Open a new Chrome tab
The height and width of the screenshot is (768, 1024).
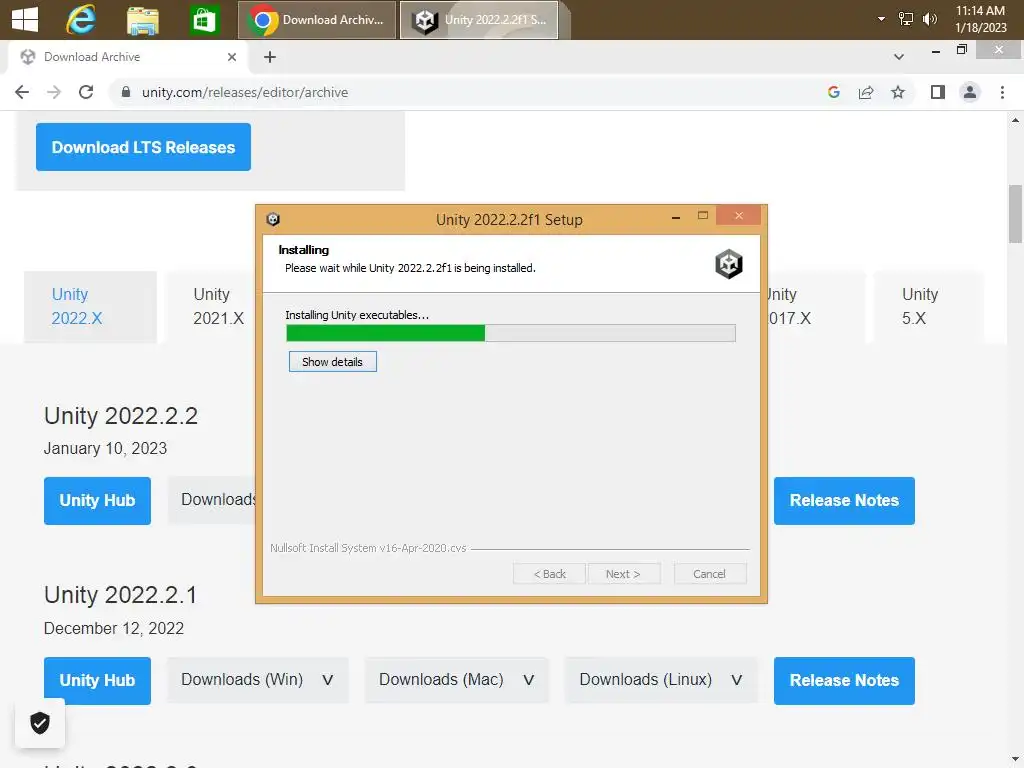tap(270, 57)
